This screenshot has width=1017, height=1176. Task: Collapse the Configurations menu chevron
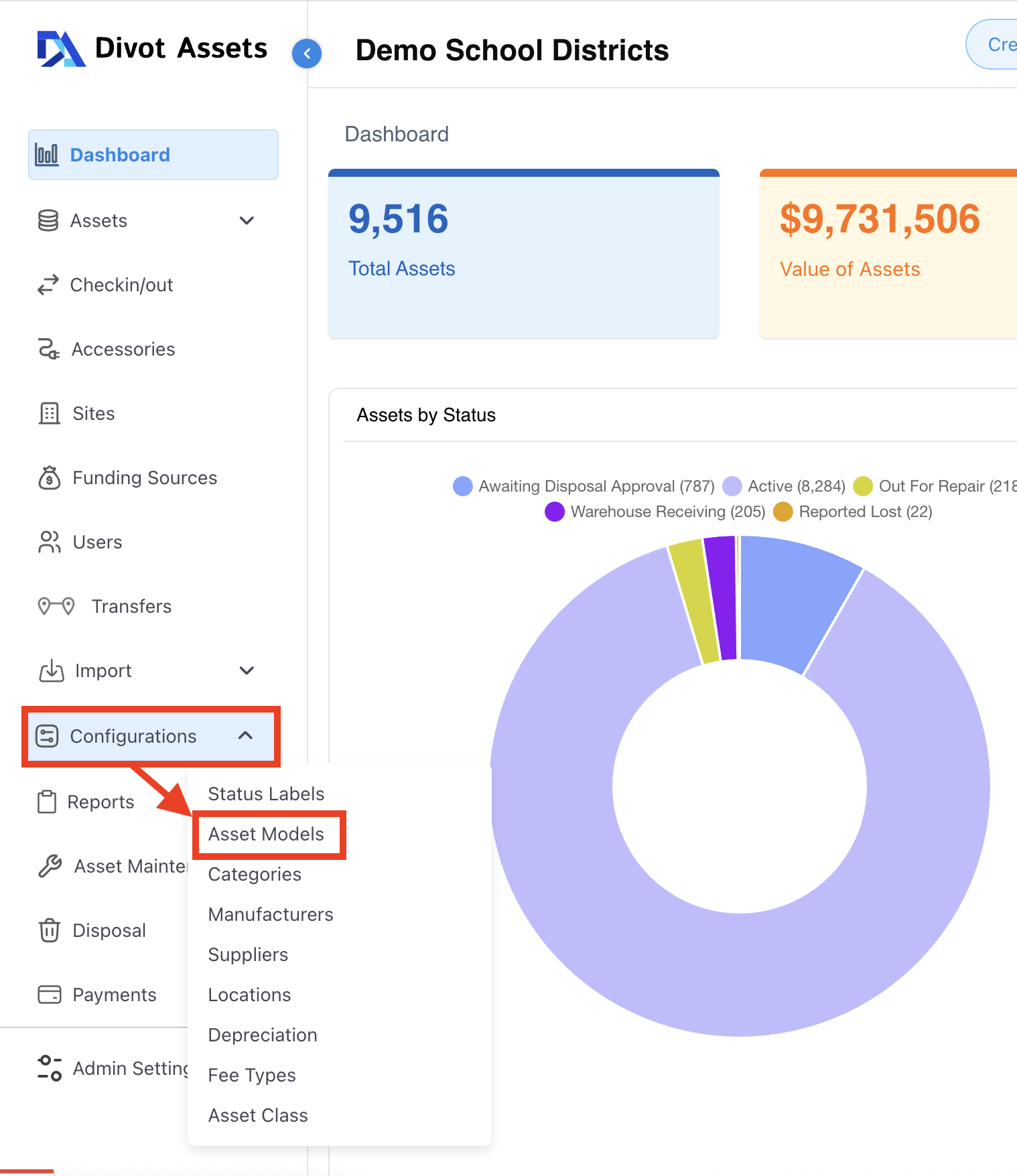pyautogui.click(x=246, y=736)
